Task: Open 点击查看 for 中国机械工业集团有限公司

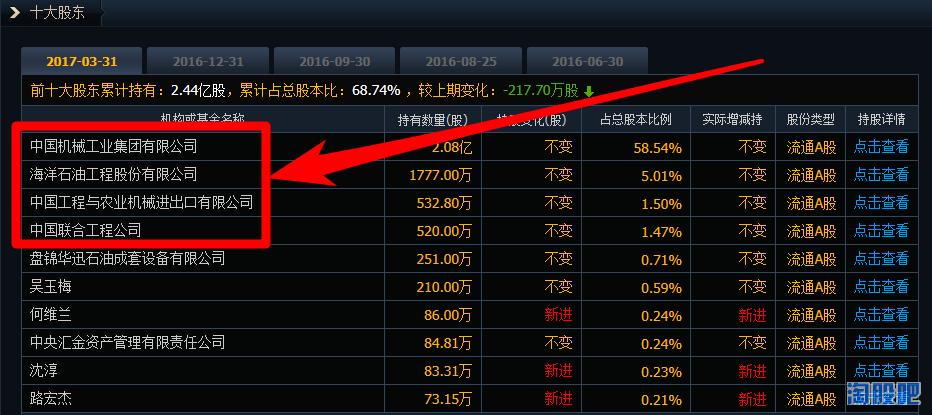Action: [x=881, y=146]
